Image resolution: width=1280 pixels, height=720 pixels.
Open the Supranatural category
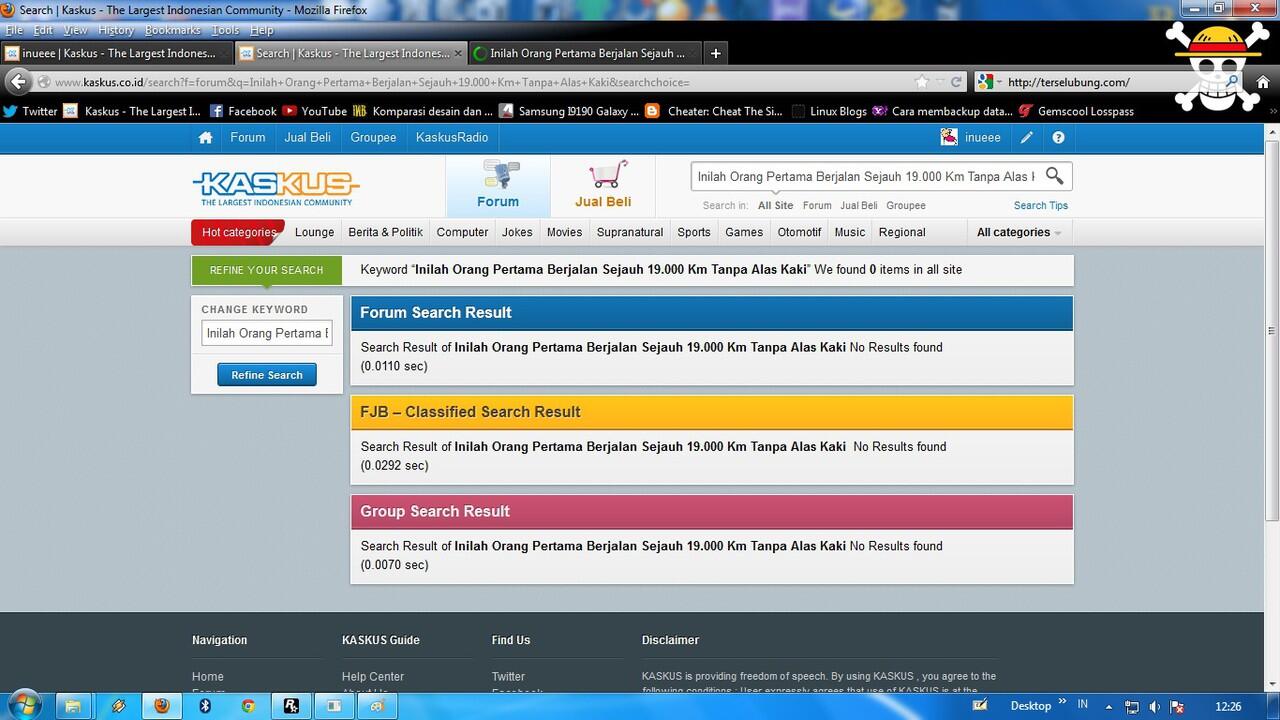tap(630, 232)
